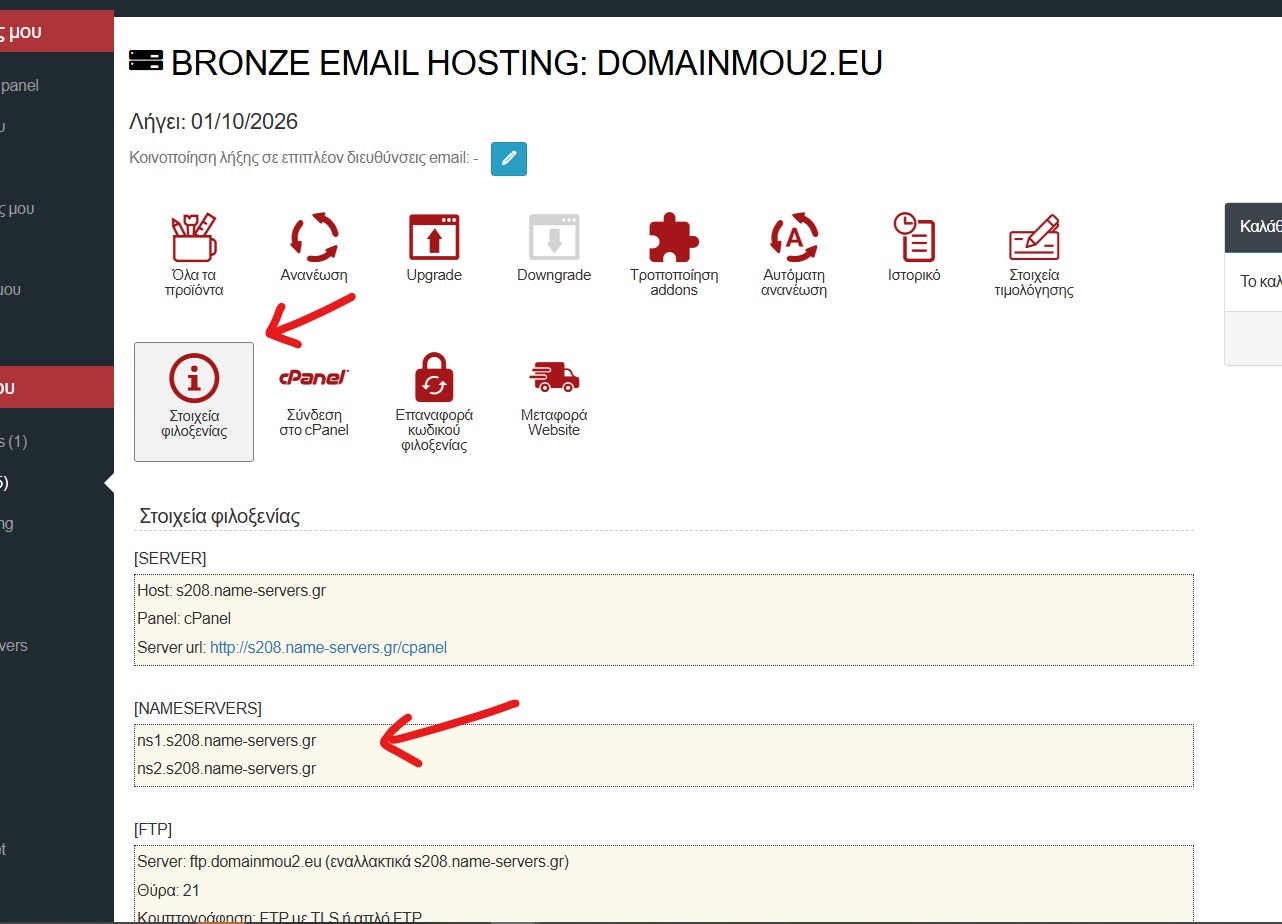Viewport: 1282px width, 924px height.
Task: Select the Στοιχεία φιλοξενίας info button
Action: (194, 402)
